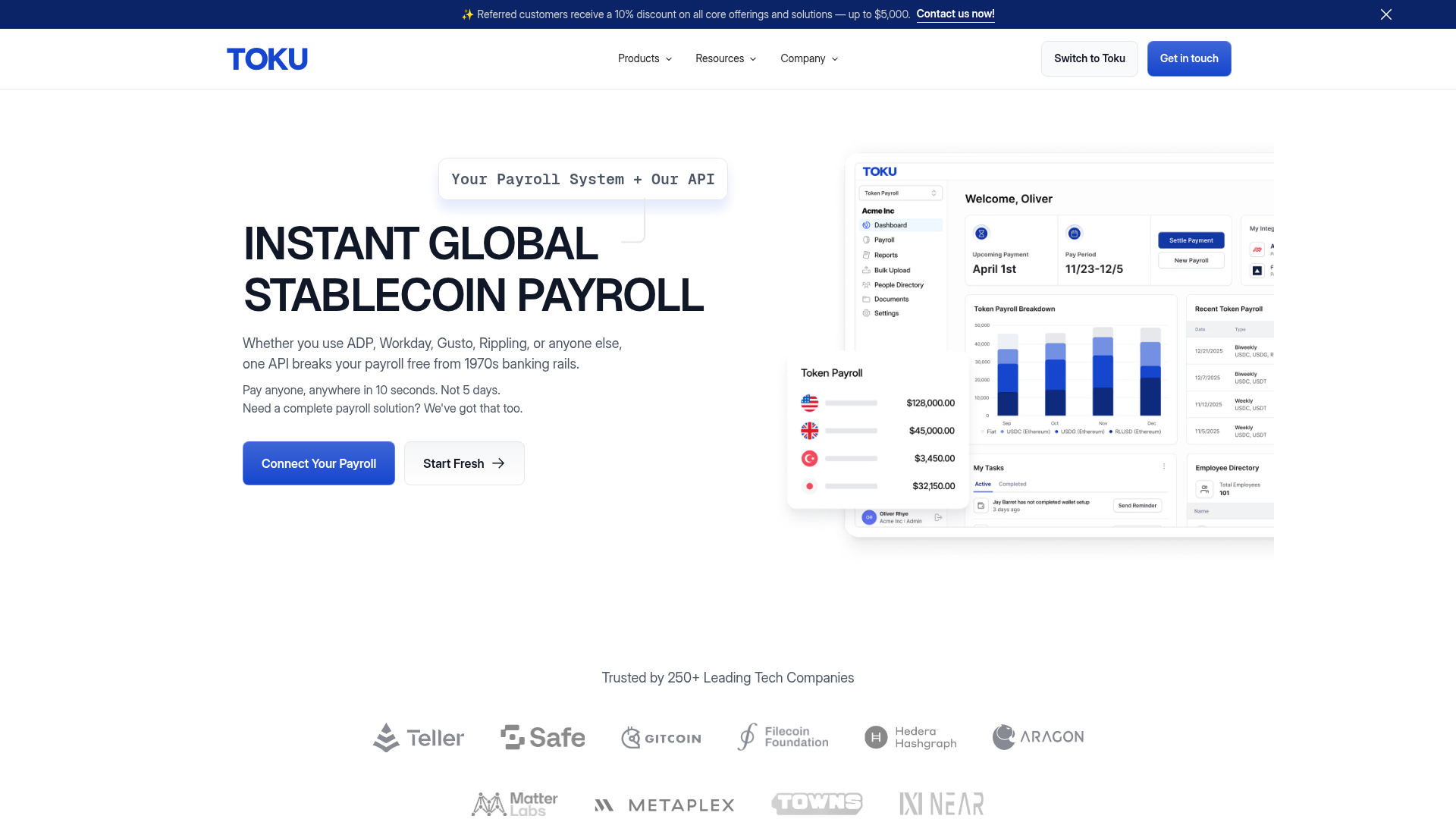Click the 12/21/2025 row in Recent Token Payroll
The image size is (1456, 819).
coord(1230,350)
